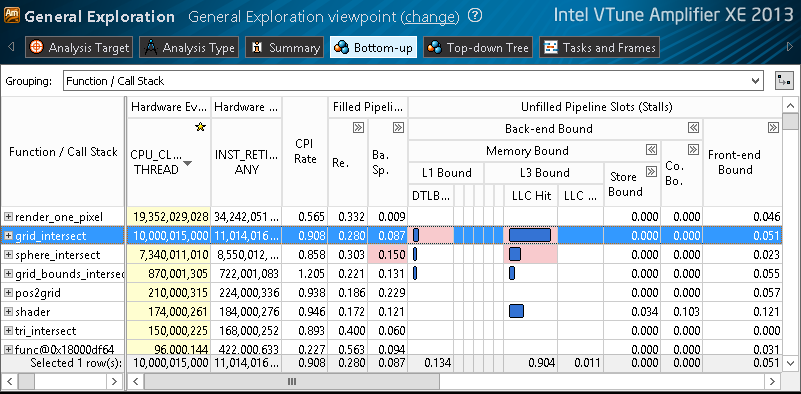Expand the Store Bound column group
Screen dimensions: 801x394
point(651,171)
